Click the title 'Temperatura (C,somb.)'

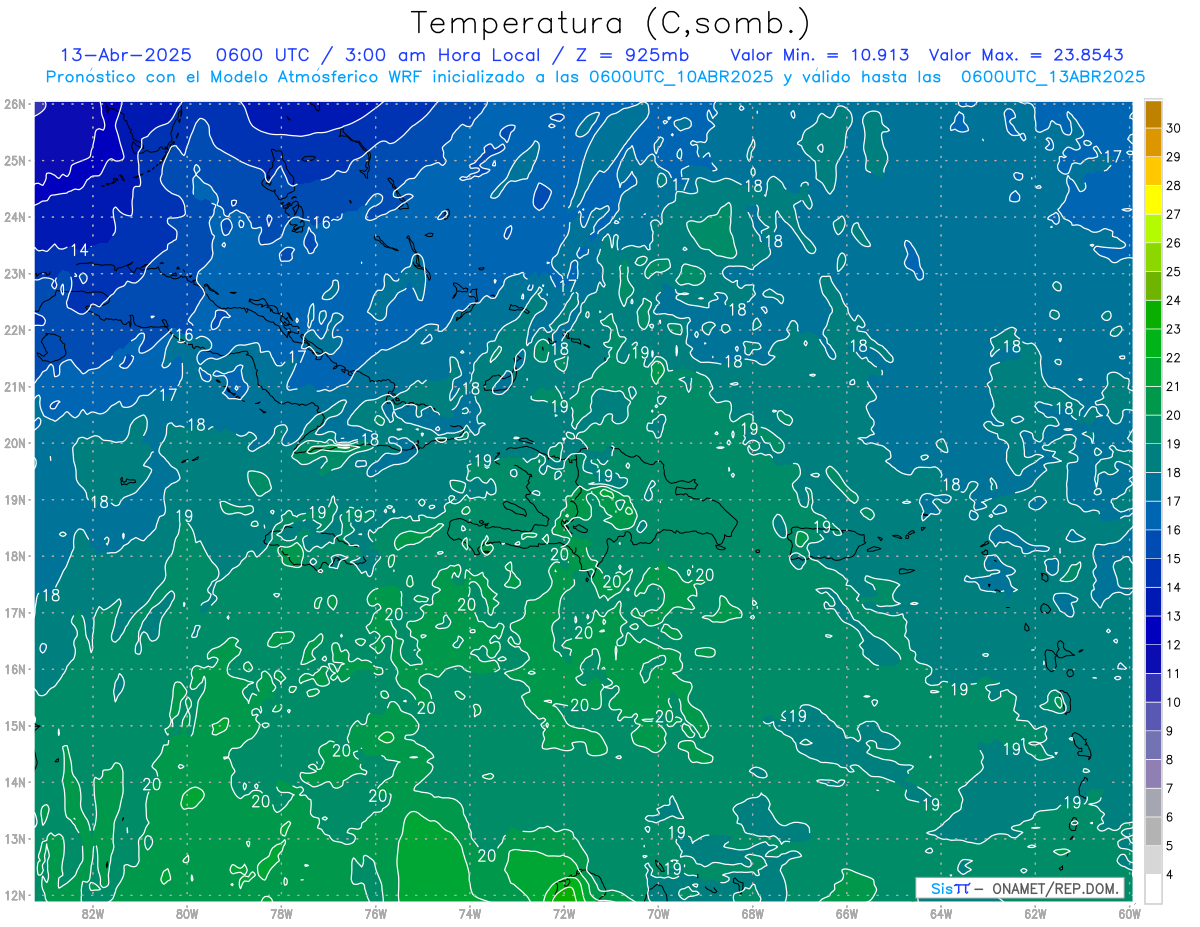611,24
